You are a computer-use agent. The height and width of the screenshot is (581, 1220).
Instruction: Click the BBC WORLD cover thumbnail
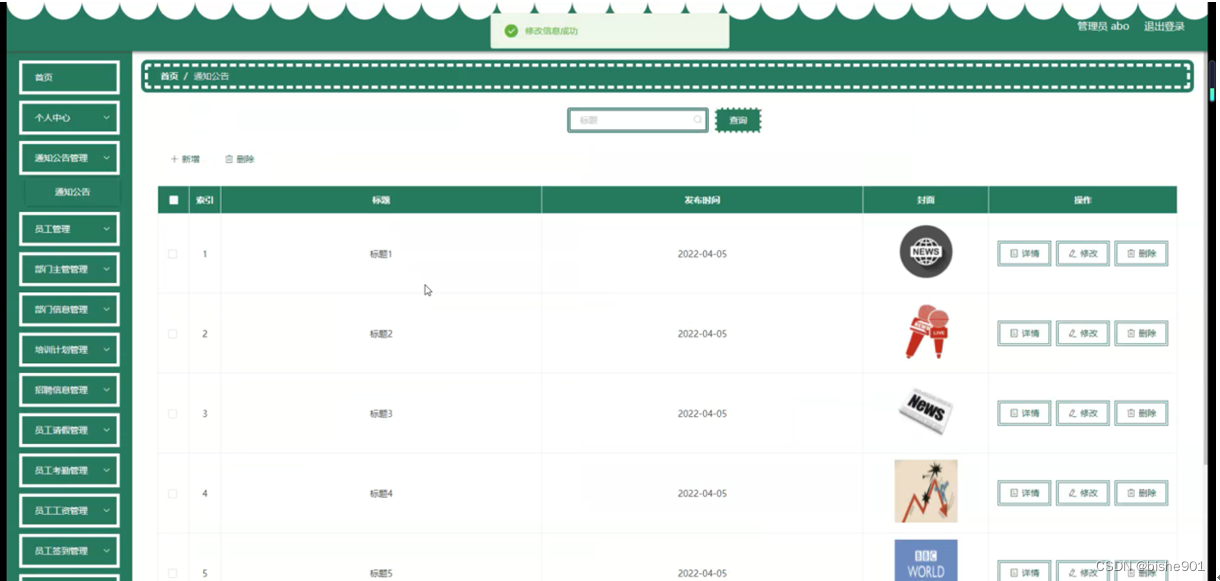pyautogui.click(x=926, y=560)
